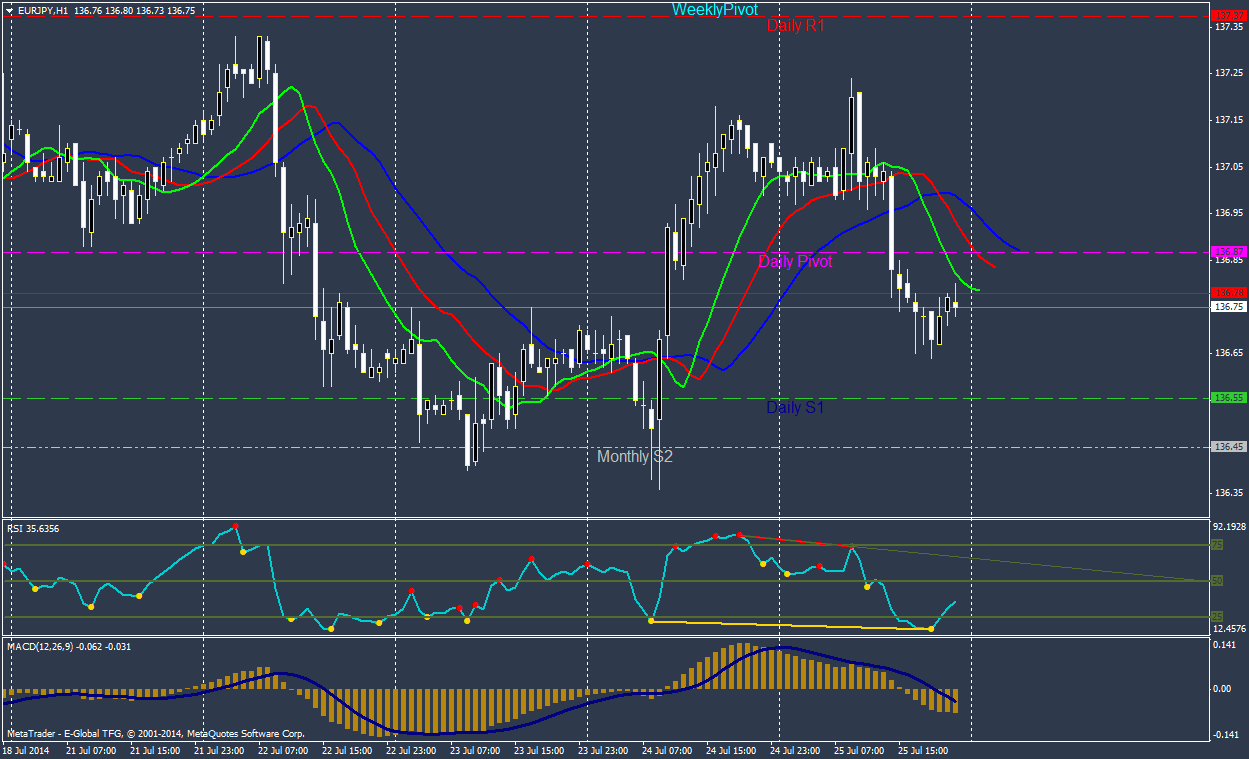Screen dimensions: 1249x759
Task: Open the dropdown arrow beside EURJPY,H1
Action: 9,9
